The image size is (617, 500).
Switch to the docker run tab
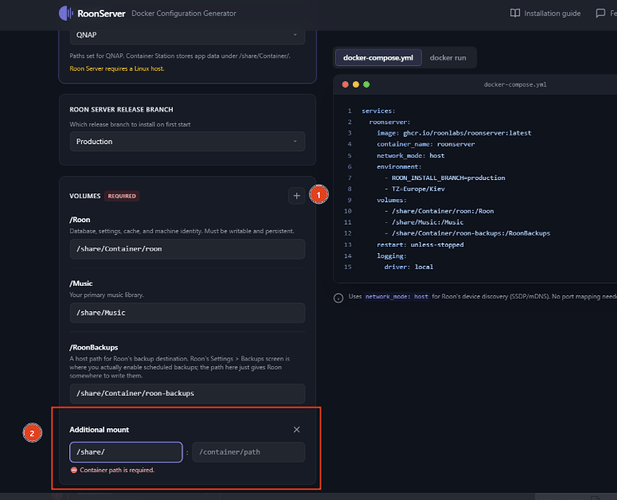448,58
